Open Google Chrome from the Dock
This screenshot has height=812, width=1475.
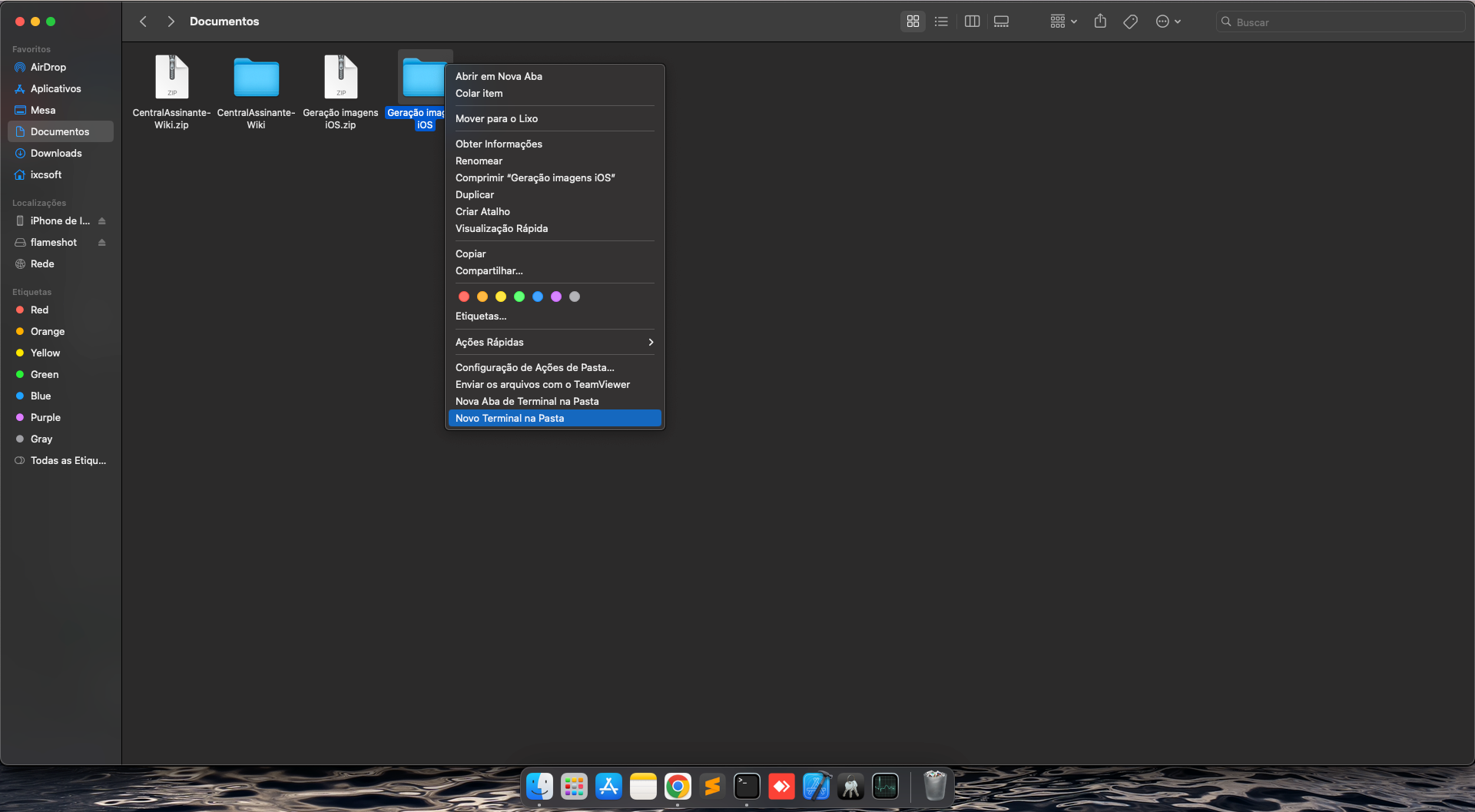click(x=678, y=787)
